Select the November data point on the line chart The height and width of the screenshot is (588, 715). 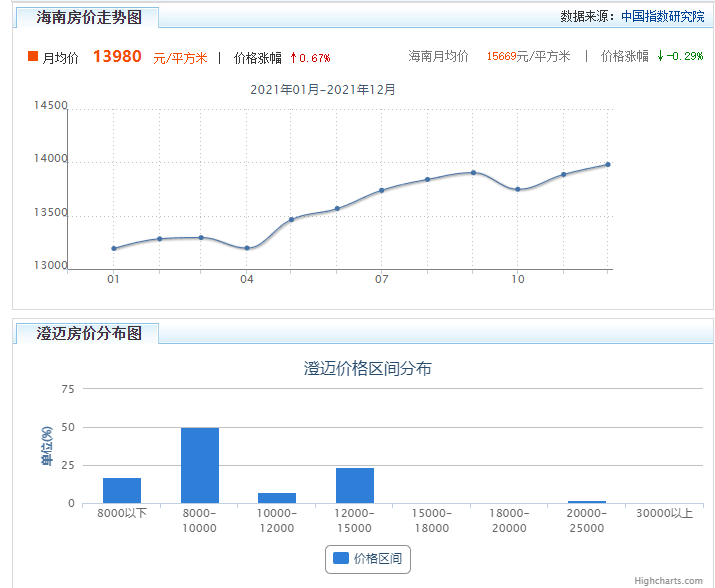point(564,174)
